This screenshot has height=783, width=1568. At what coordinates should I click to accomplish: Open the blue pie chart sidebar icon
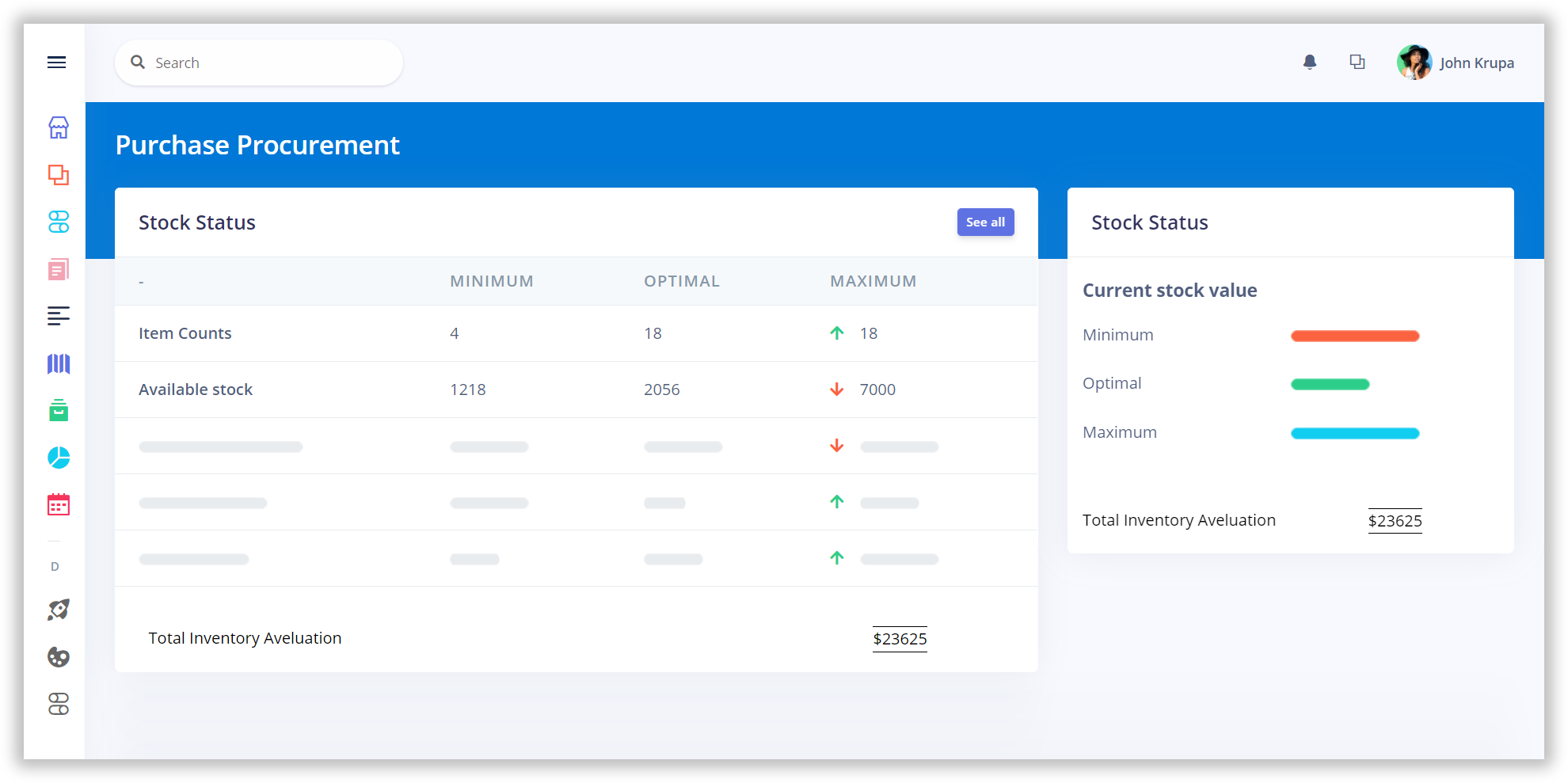pyautogui.click(x=59, y=458)
